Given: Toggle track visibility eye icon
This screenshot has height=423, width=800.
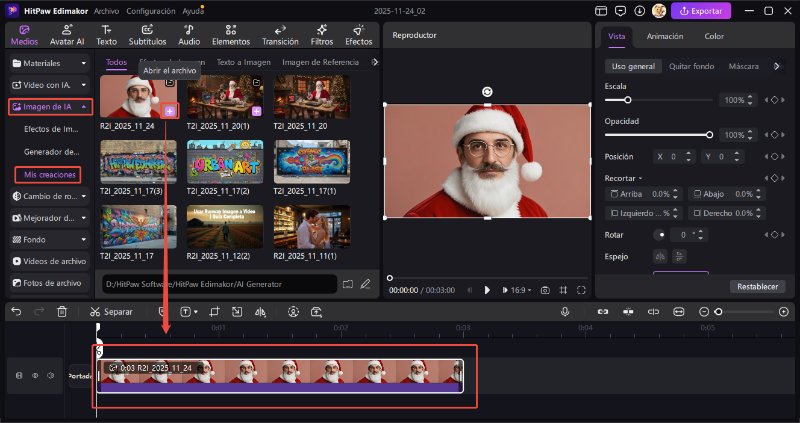Looking at the screenshot, I should pyautogui.click(x=35, y=376).
